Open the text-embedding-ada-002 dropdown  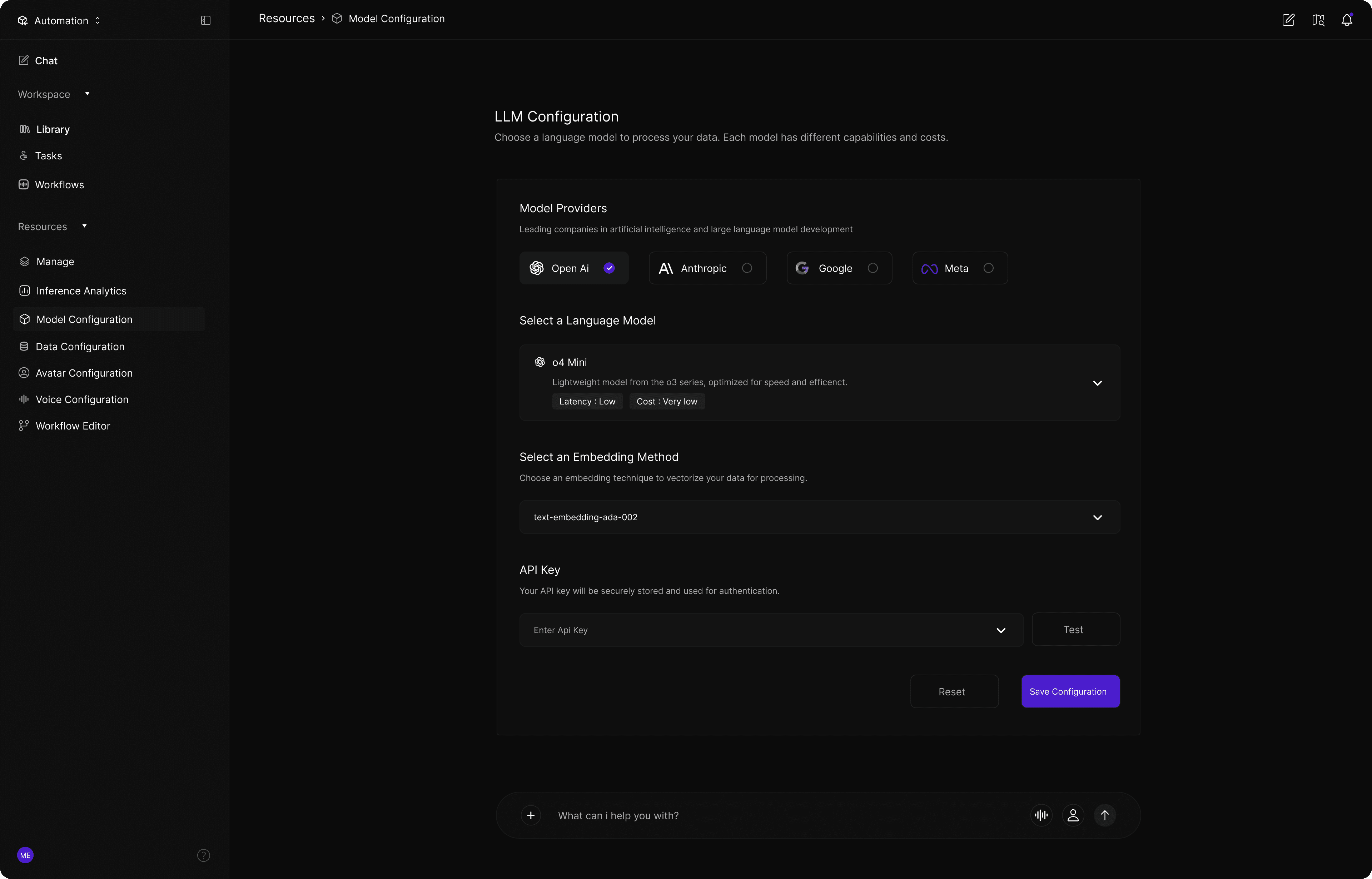[x=1097, y=517]
